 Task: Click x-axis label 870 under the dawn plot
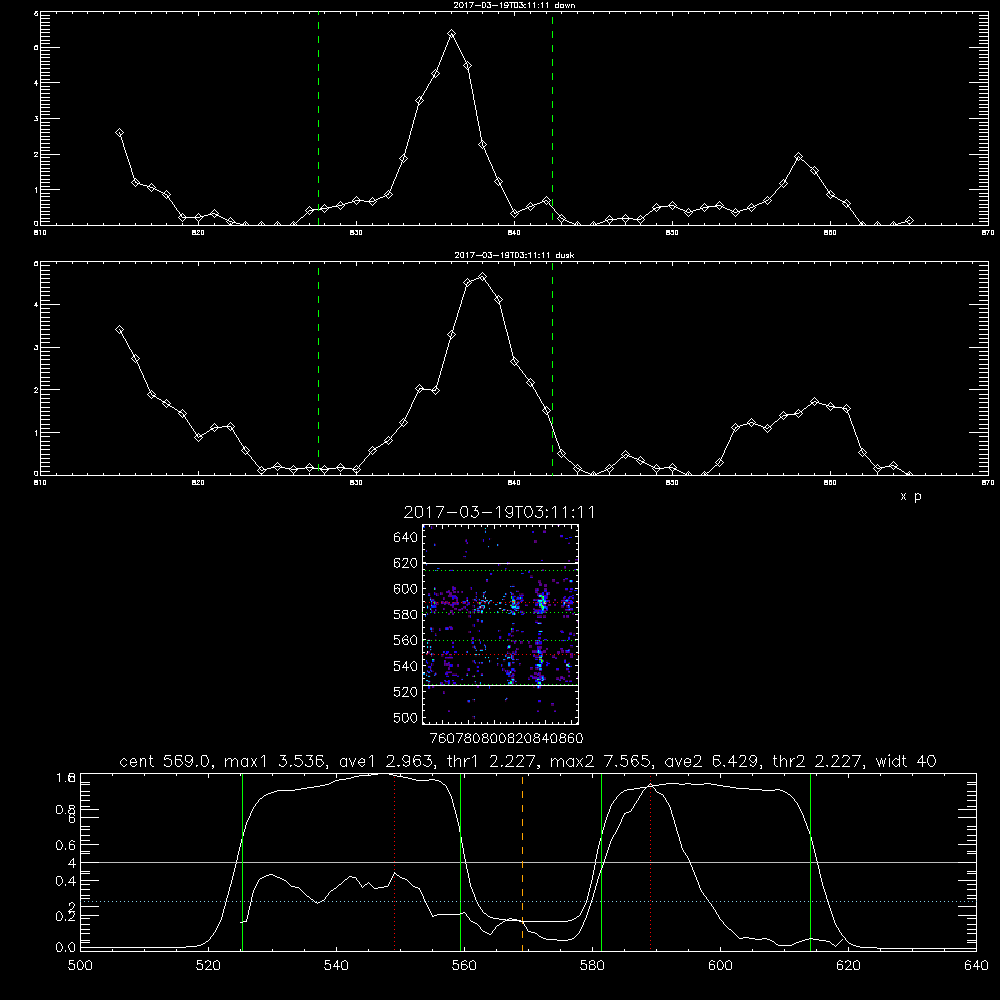988,233
